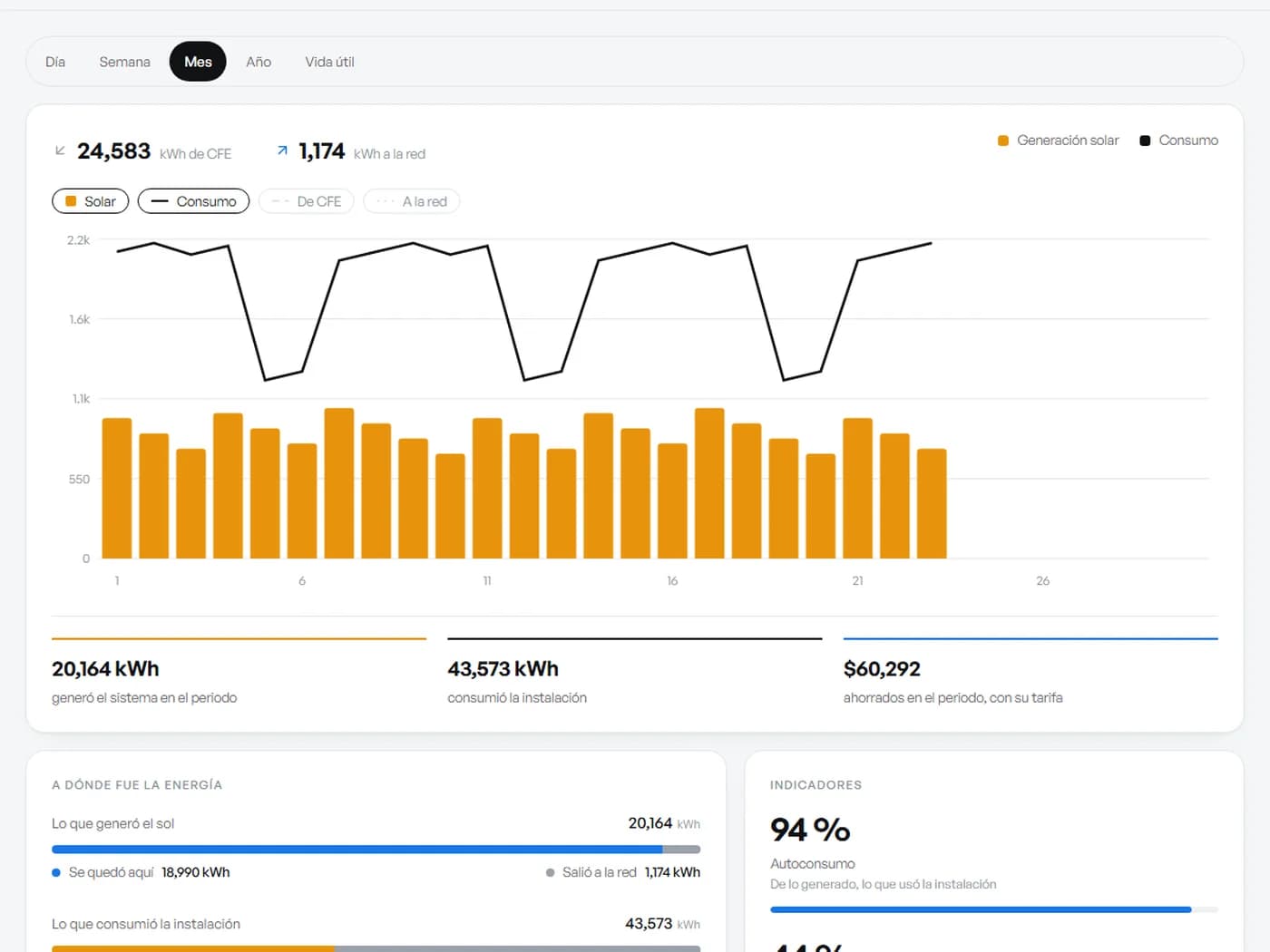This screenshot has height=952, width=1270.
Task: Enable the A la red series chip
Action: click(x=412, y=201)
